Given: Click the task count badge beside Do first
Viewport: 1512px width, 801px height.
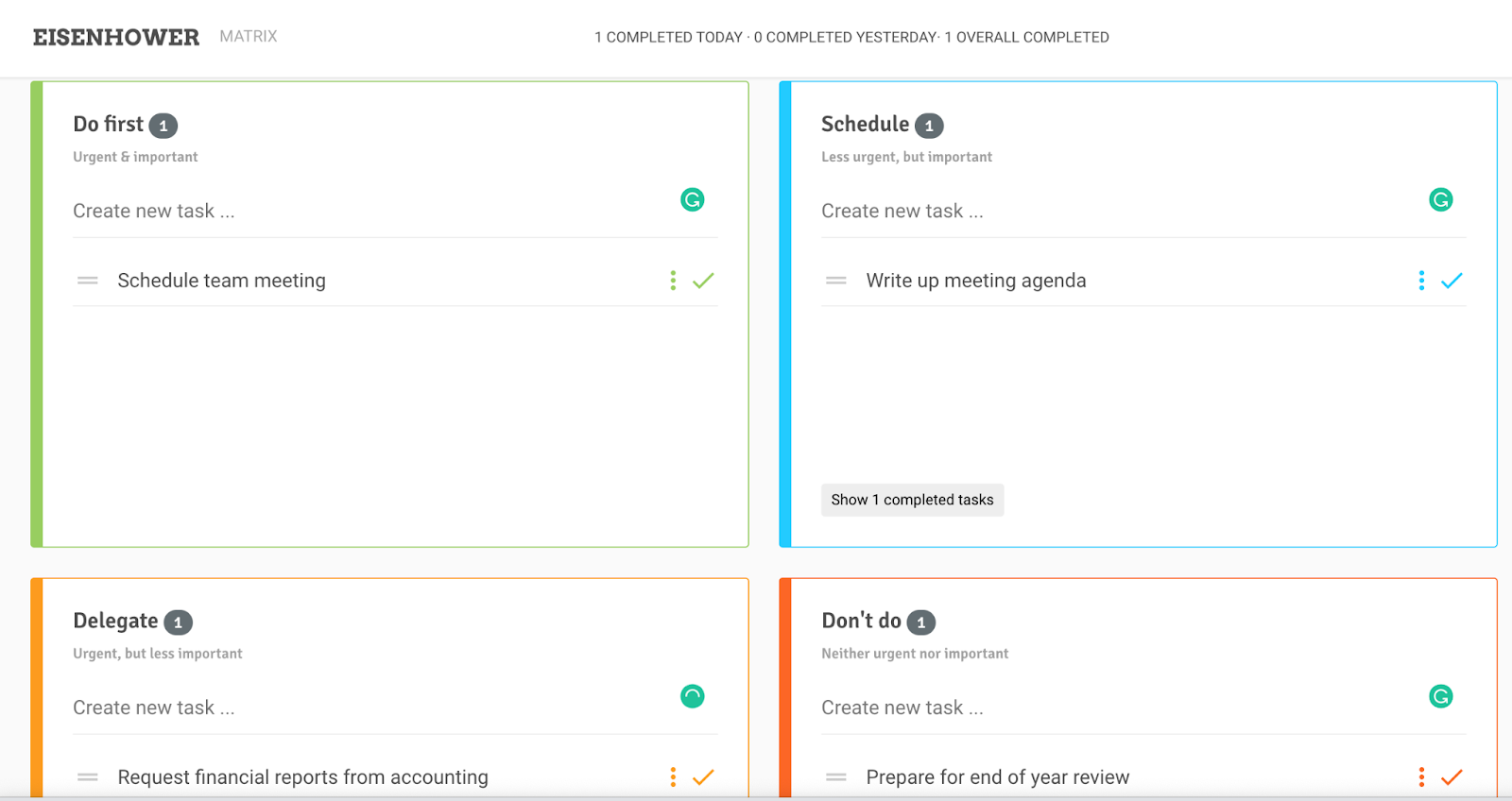Looking at the screenshot, I should (x=163, y=124).
